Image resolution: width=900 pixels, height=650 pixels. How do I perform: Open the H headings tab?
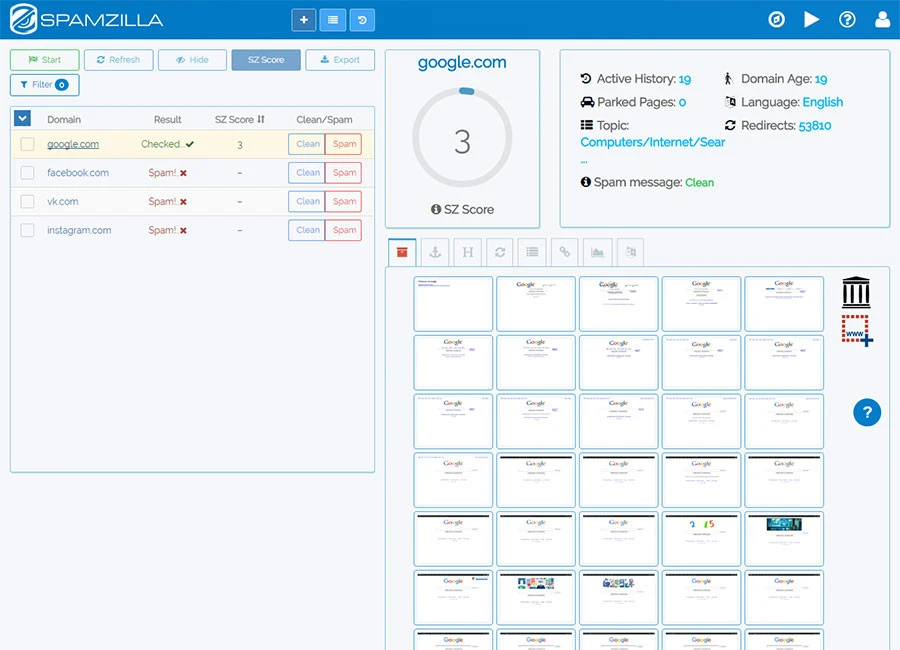click(467, 252)
